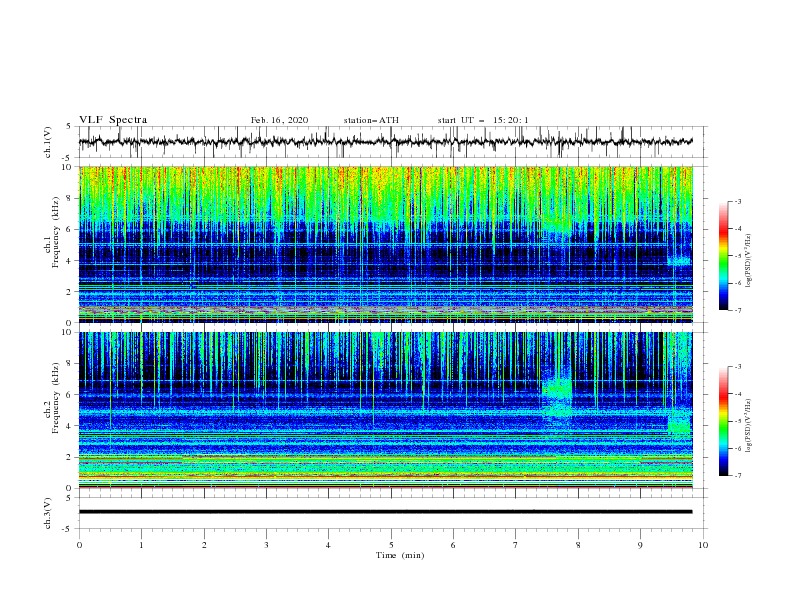Click the ch.1 spectrogram color bar
792x612 pixels.
tap(723, 256)
